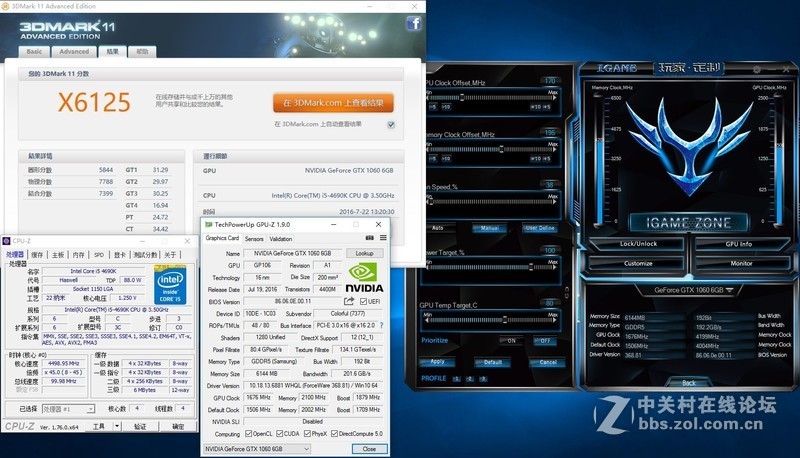The height and width of the screenshot is (458, 800).
Task: Select iGame profile slot 1
Action: [x=457, y=378]
